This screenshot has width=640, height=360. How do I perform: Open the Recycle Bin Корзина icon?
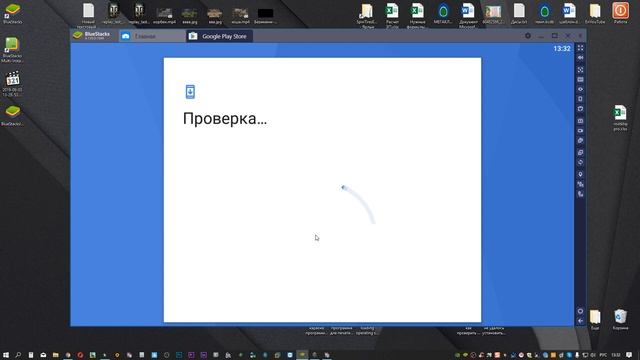(620, 320)
